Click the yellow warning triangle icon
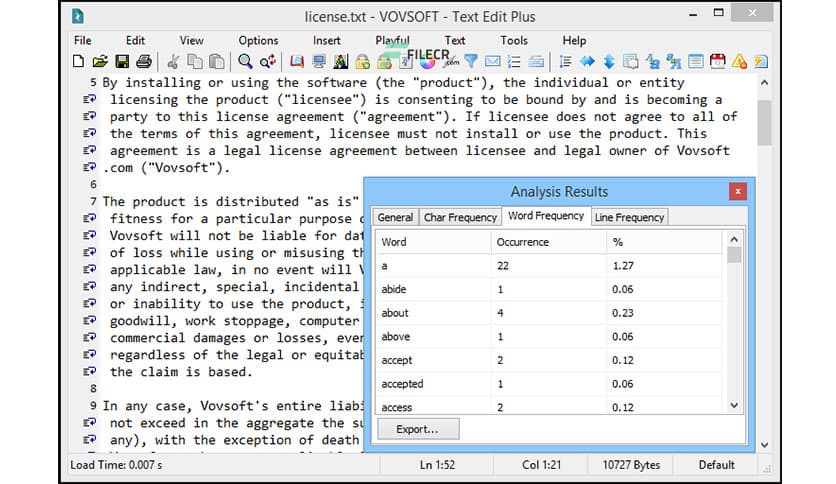The width and height of the screenshot is (836, 484). pos(739,62)
